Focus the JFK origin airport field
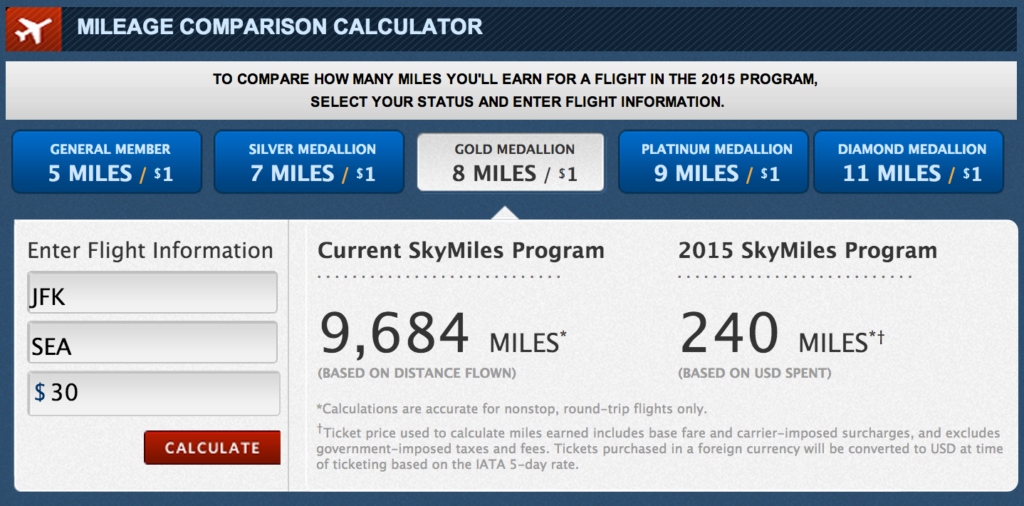The image size is (1024, 506). point(152,297)
